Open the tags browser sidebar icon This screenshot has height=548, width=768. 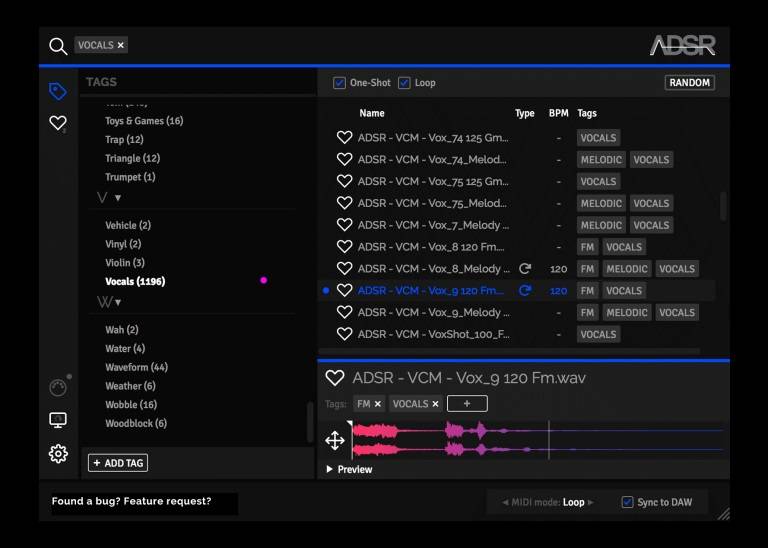tap(58, 92)
